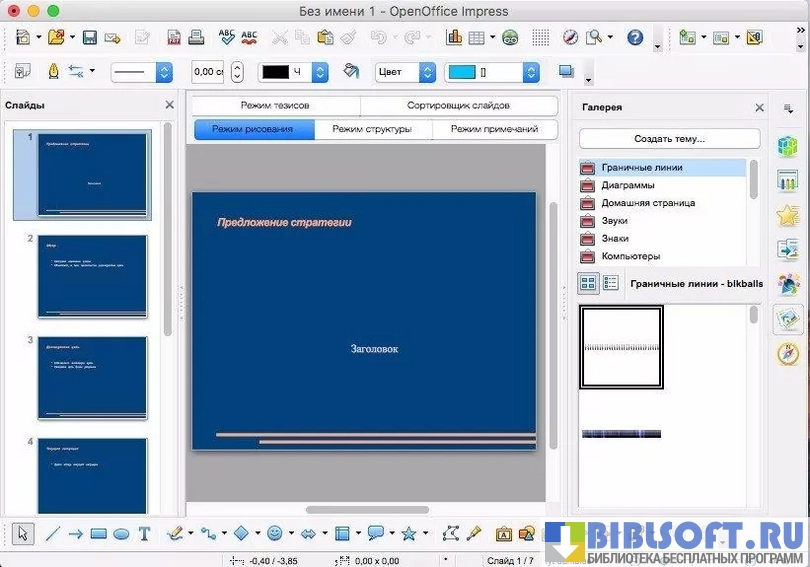Toggle the shadow button in line toolbar

567,72
